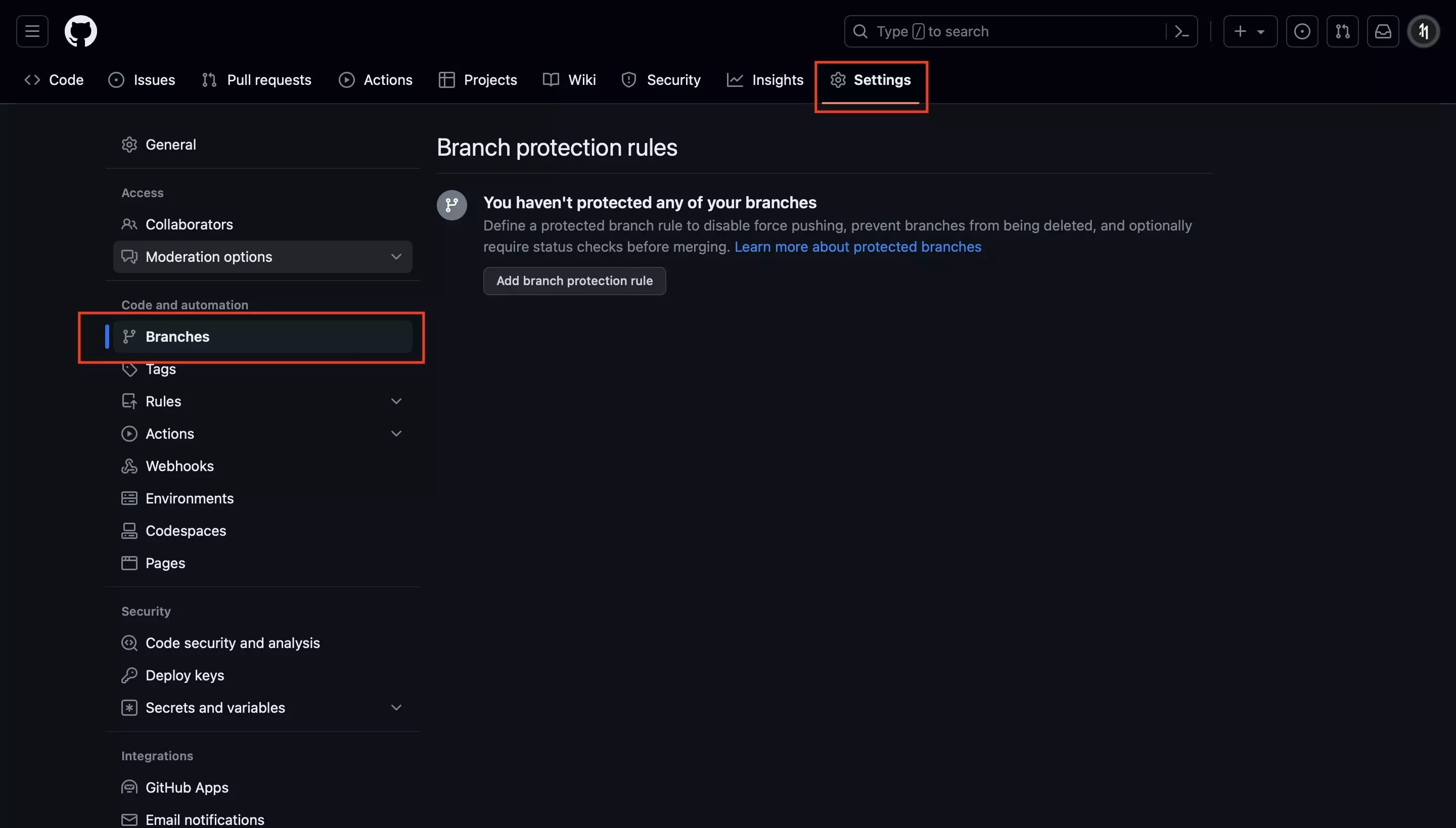Click the branch icon beside Branches
The width and height of the screenshot is (1456, 828).
click(x=129, y=337)
